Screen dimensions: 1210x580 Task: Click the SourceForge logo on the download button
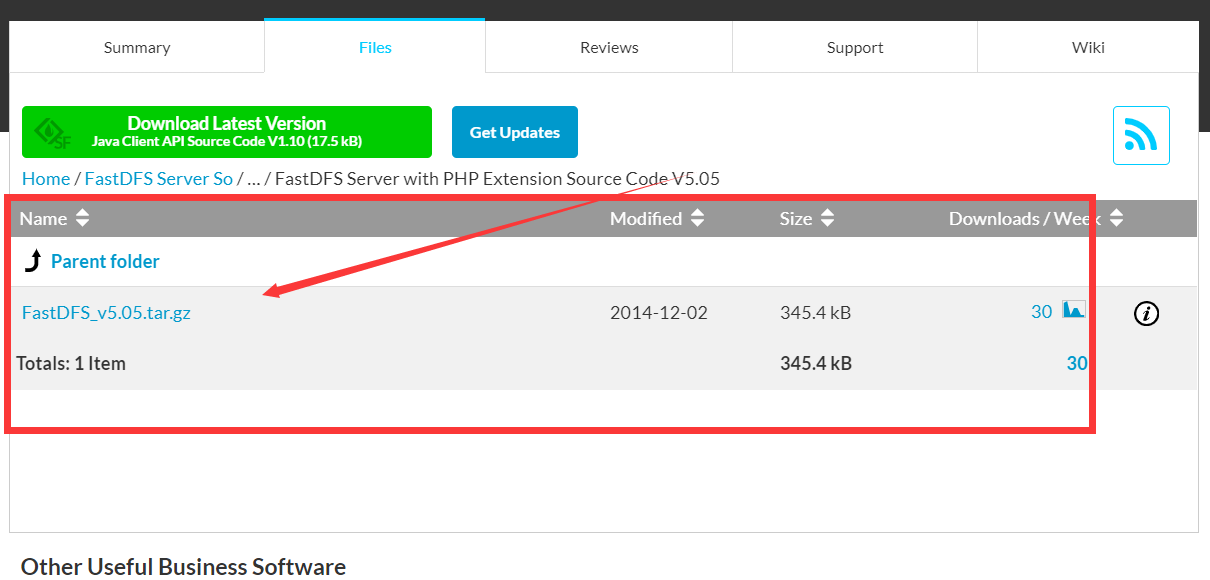click(51, 131)
